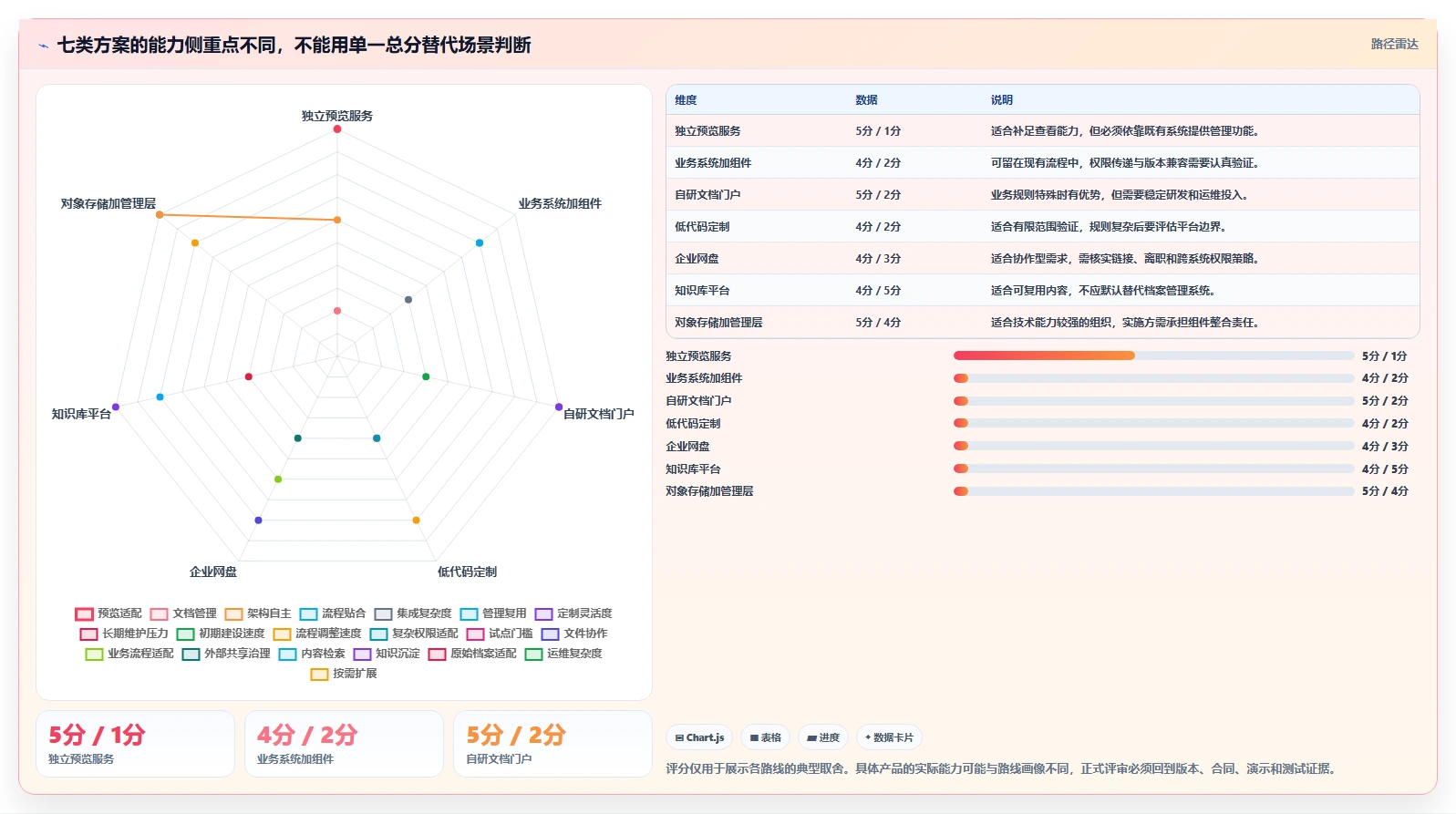Click the 内容检索 color swatch
Screen dimensions: 1456x814
287,654
